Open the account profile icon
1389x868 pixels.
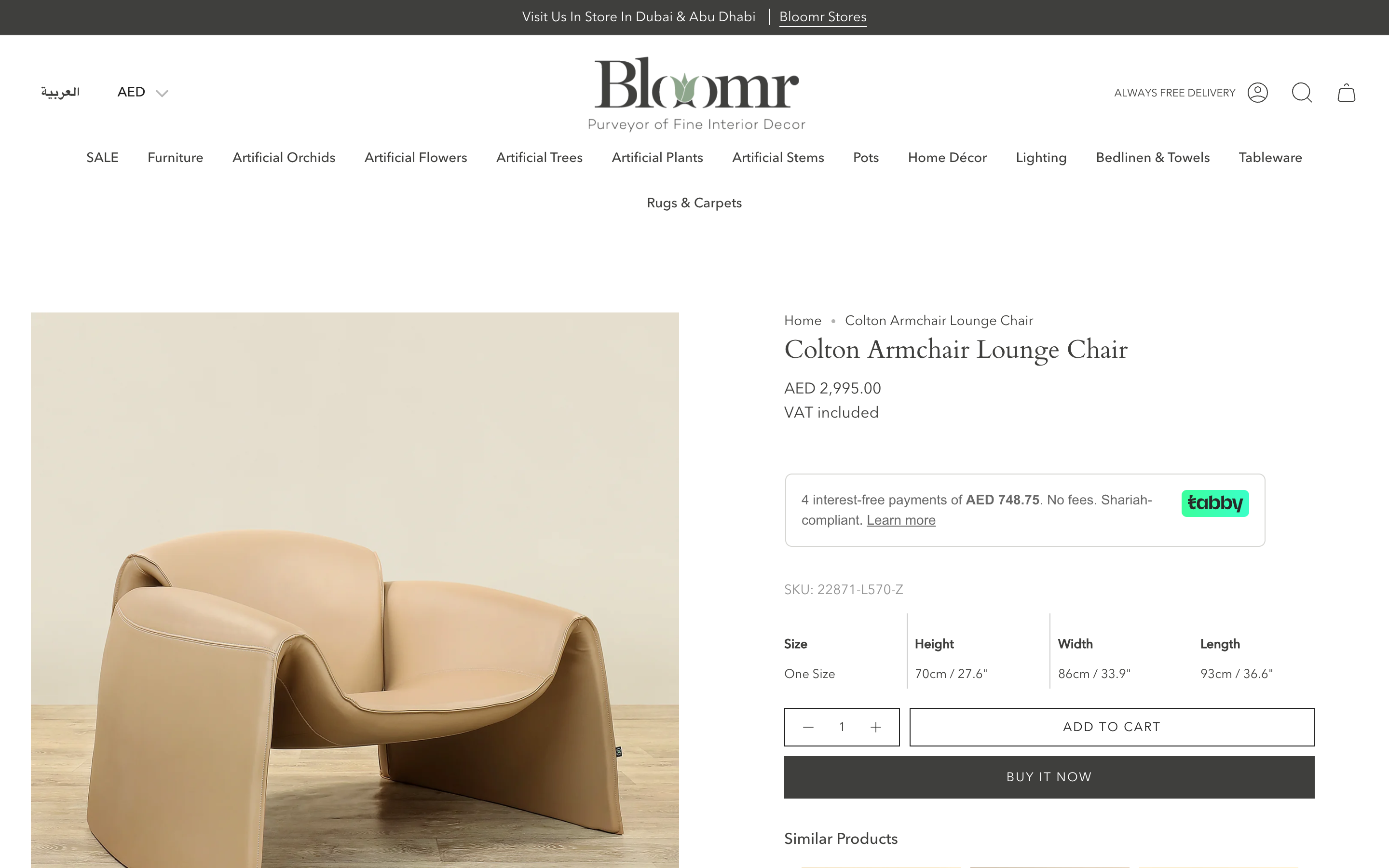[x=1257, y=93]
